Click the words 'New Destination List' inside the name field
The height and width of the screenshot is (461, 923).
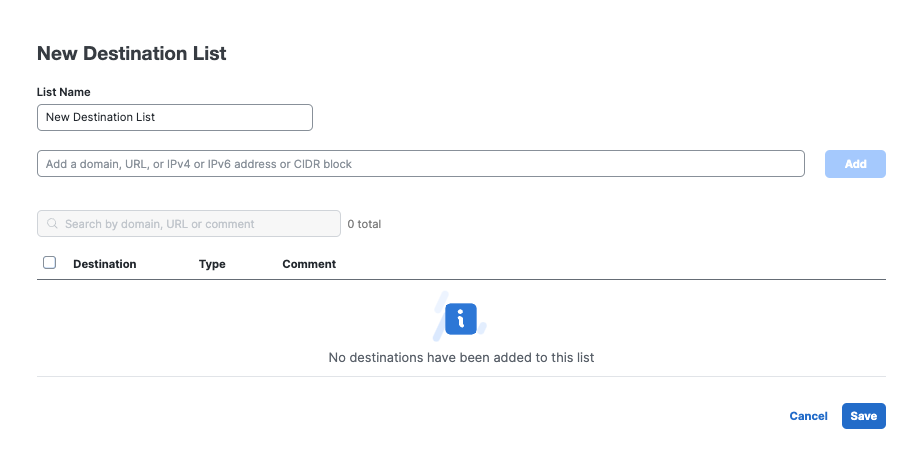pyautogui.click(x=100, y=117)
